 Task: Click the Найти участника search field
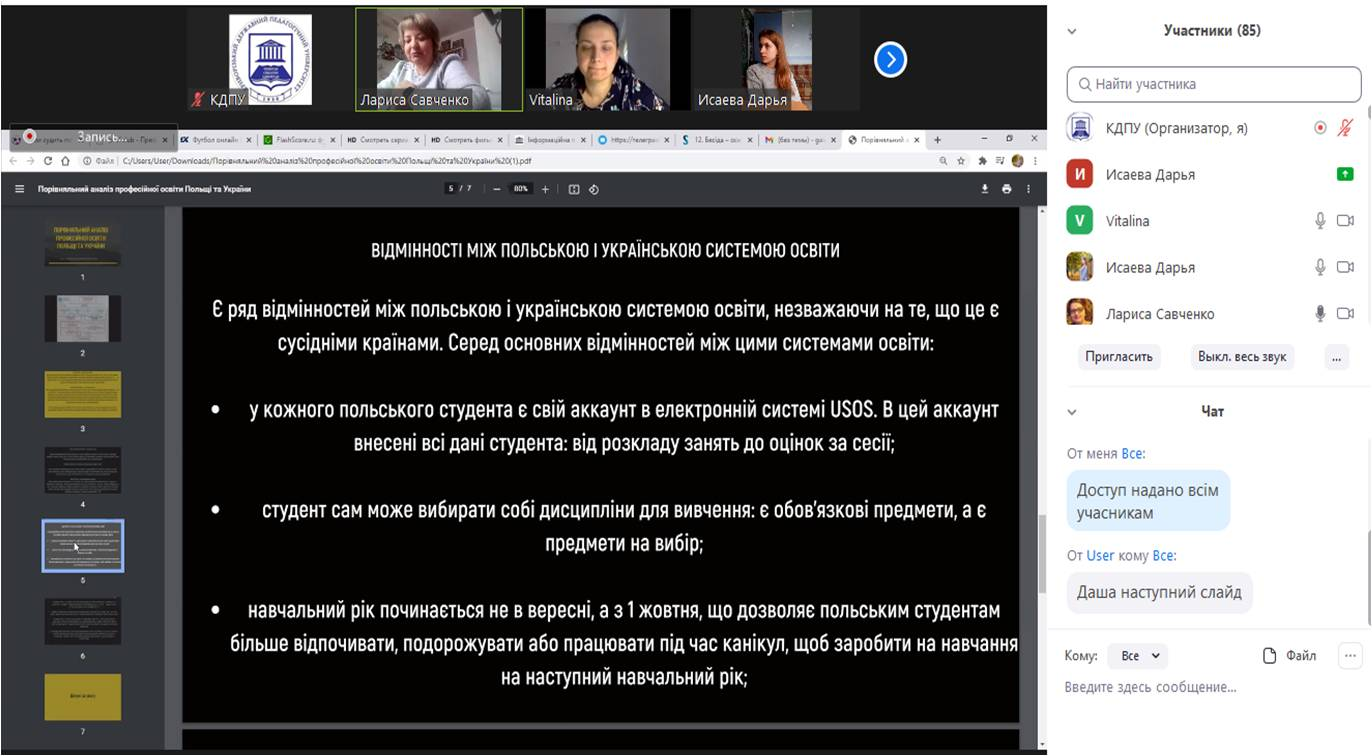tap(1213, 84)
